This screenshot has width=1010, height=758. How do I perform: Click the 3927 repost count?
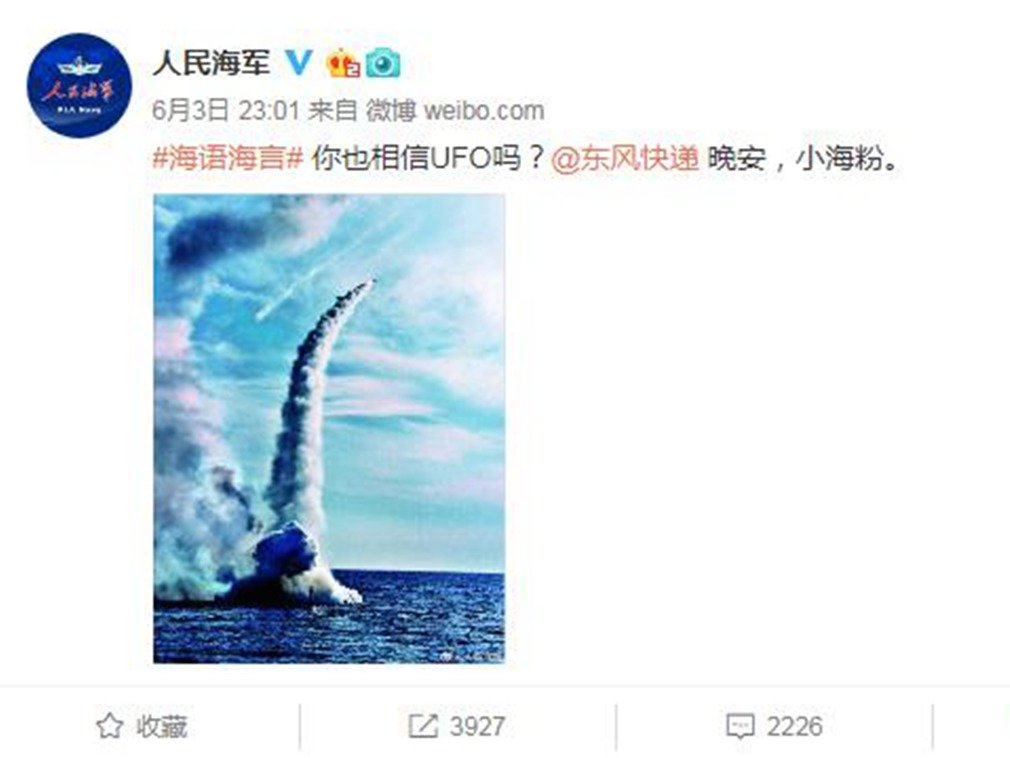click(x=477, y=726)
